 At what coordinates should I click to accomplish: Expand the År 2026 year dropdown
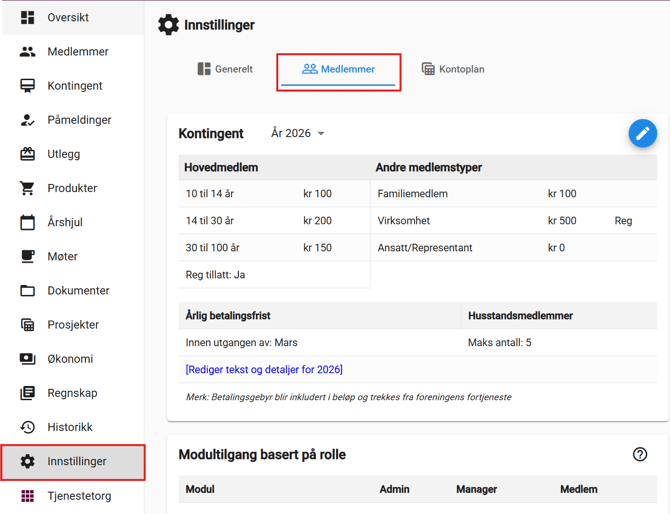point(298,133)
